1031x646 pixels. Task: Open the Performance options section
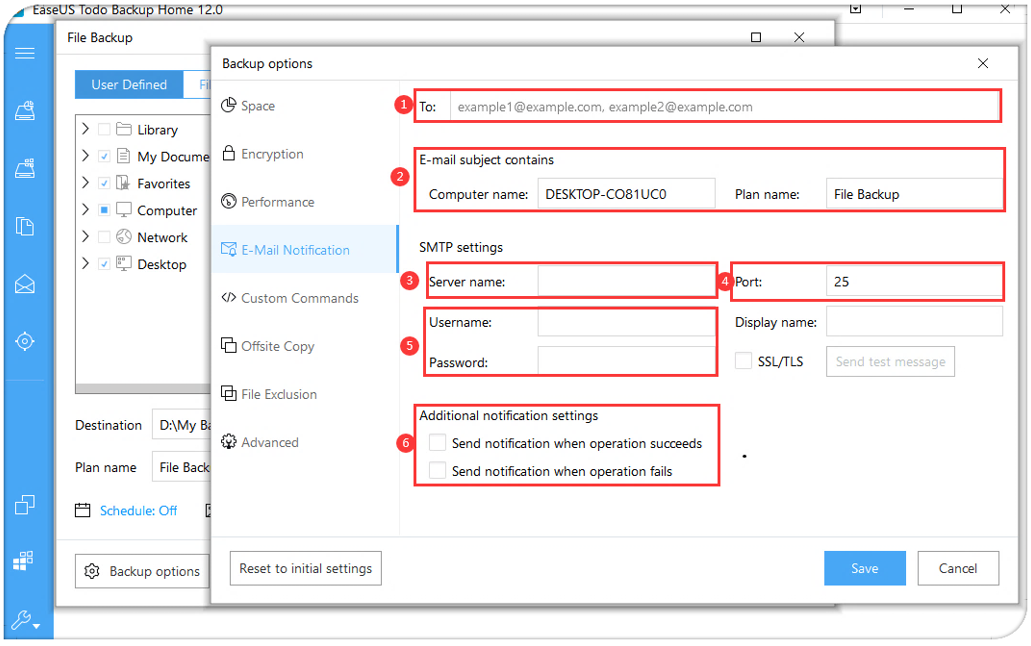point(305,201)
